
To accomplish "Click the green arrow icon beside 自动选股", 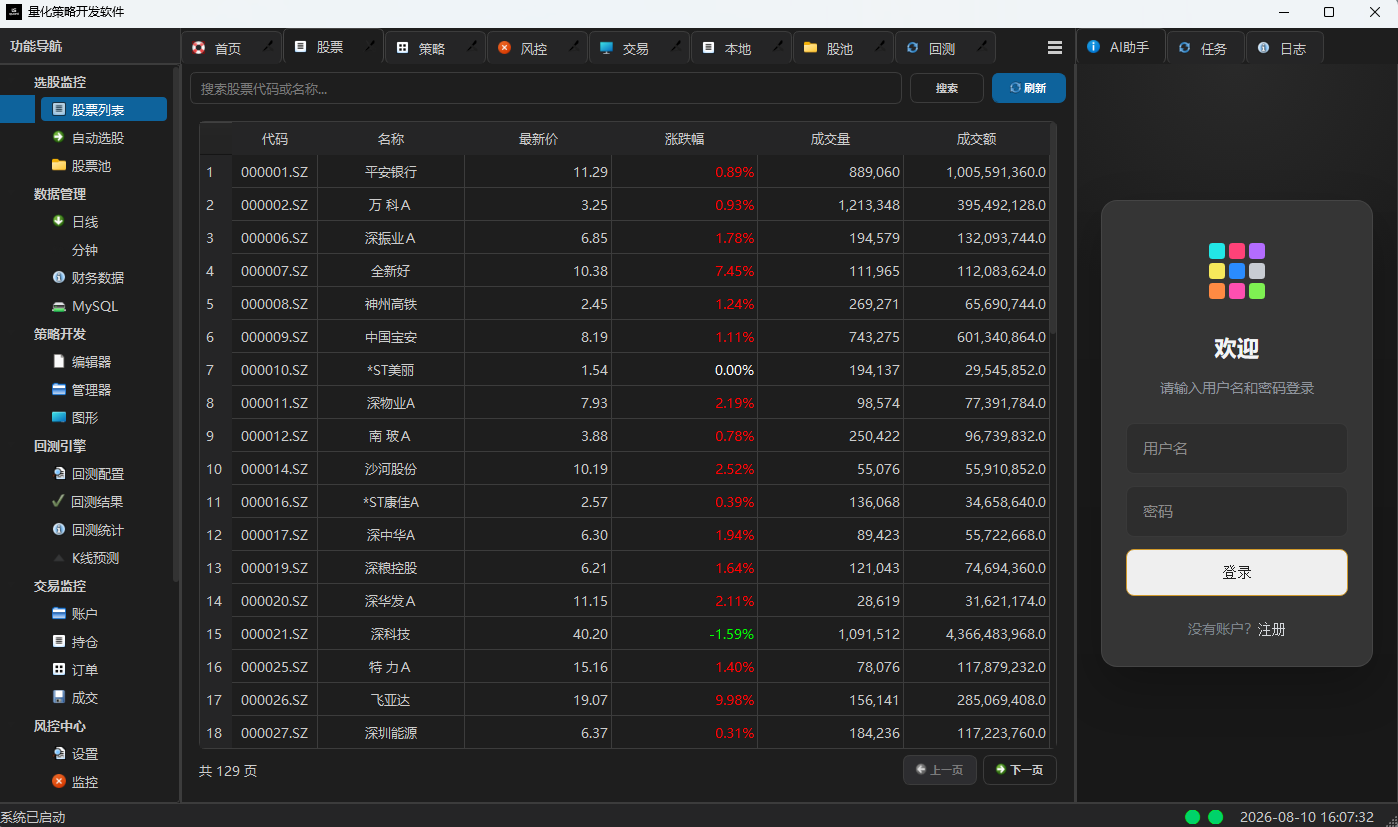I will [x=59, y=138].
